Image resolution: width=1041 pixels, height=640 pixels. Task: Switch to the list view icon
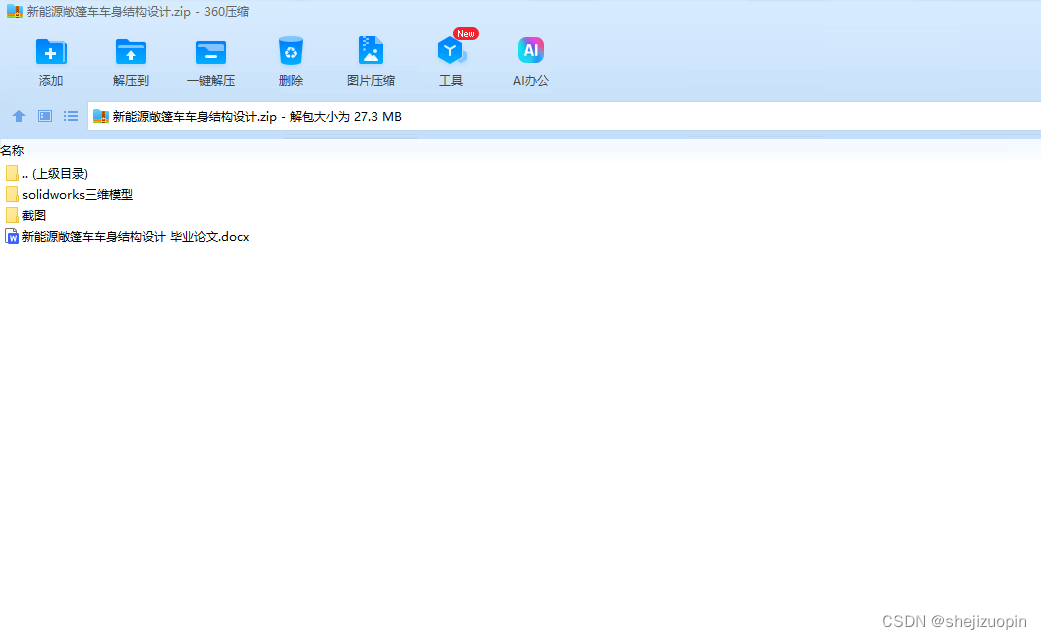[71, 116]
